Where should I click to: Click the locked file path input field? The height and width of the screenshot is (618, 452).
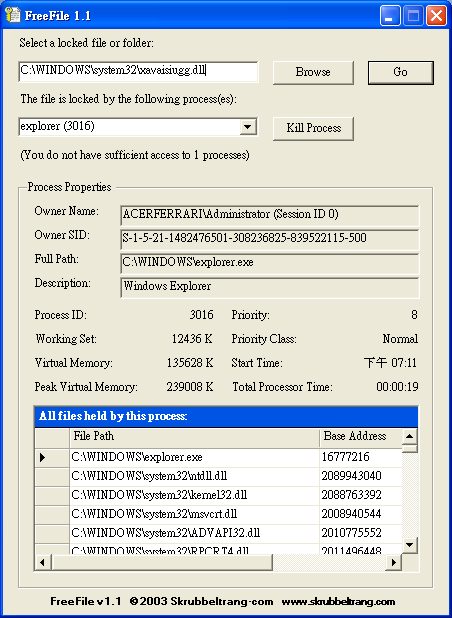pyautogui.click(x=138, y=71)
